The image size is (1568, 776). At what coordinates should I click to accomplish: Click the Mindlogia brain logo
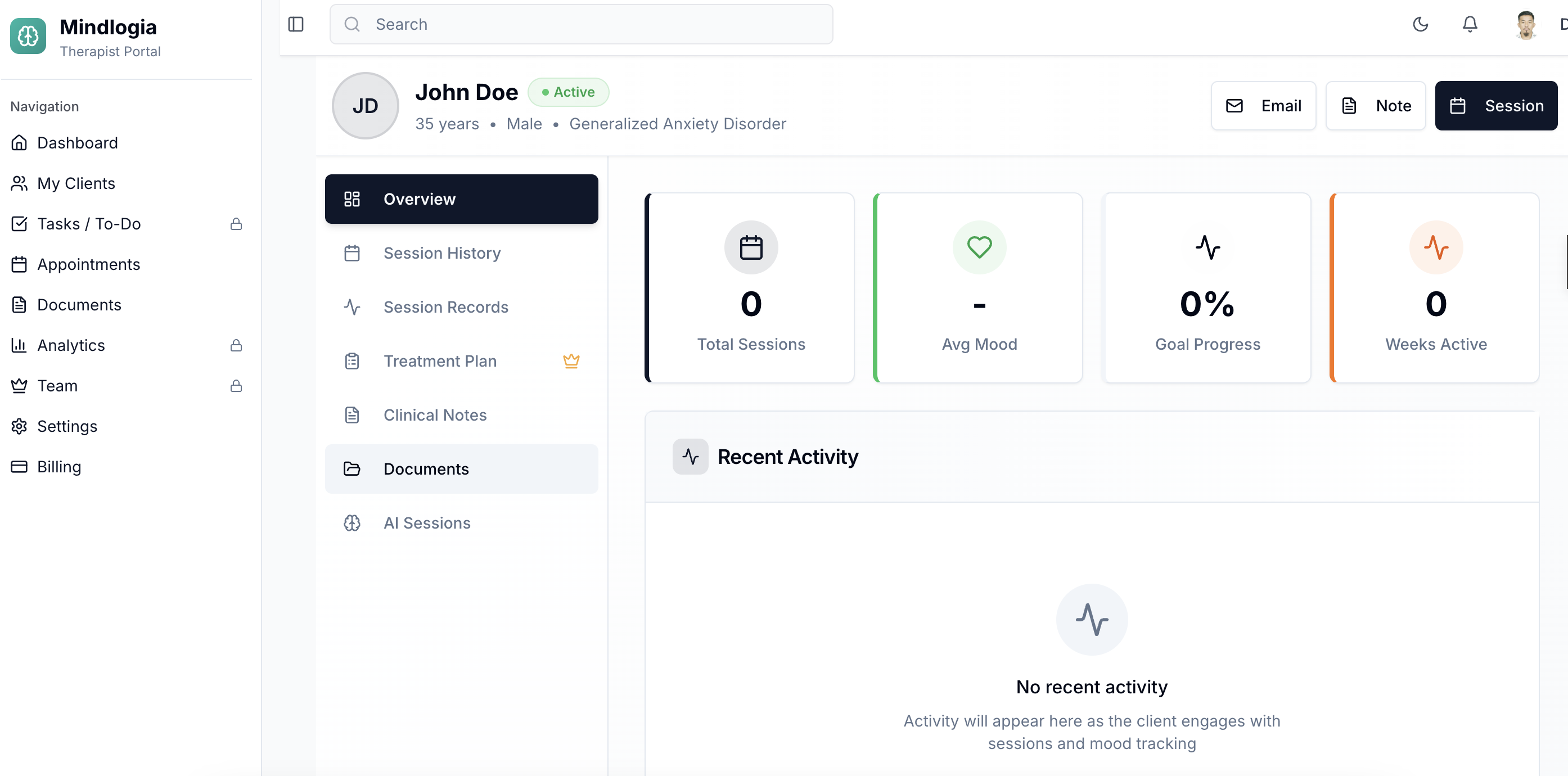[x=28, y=36]
